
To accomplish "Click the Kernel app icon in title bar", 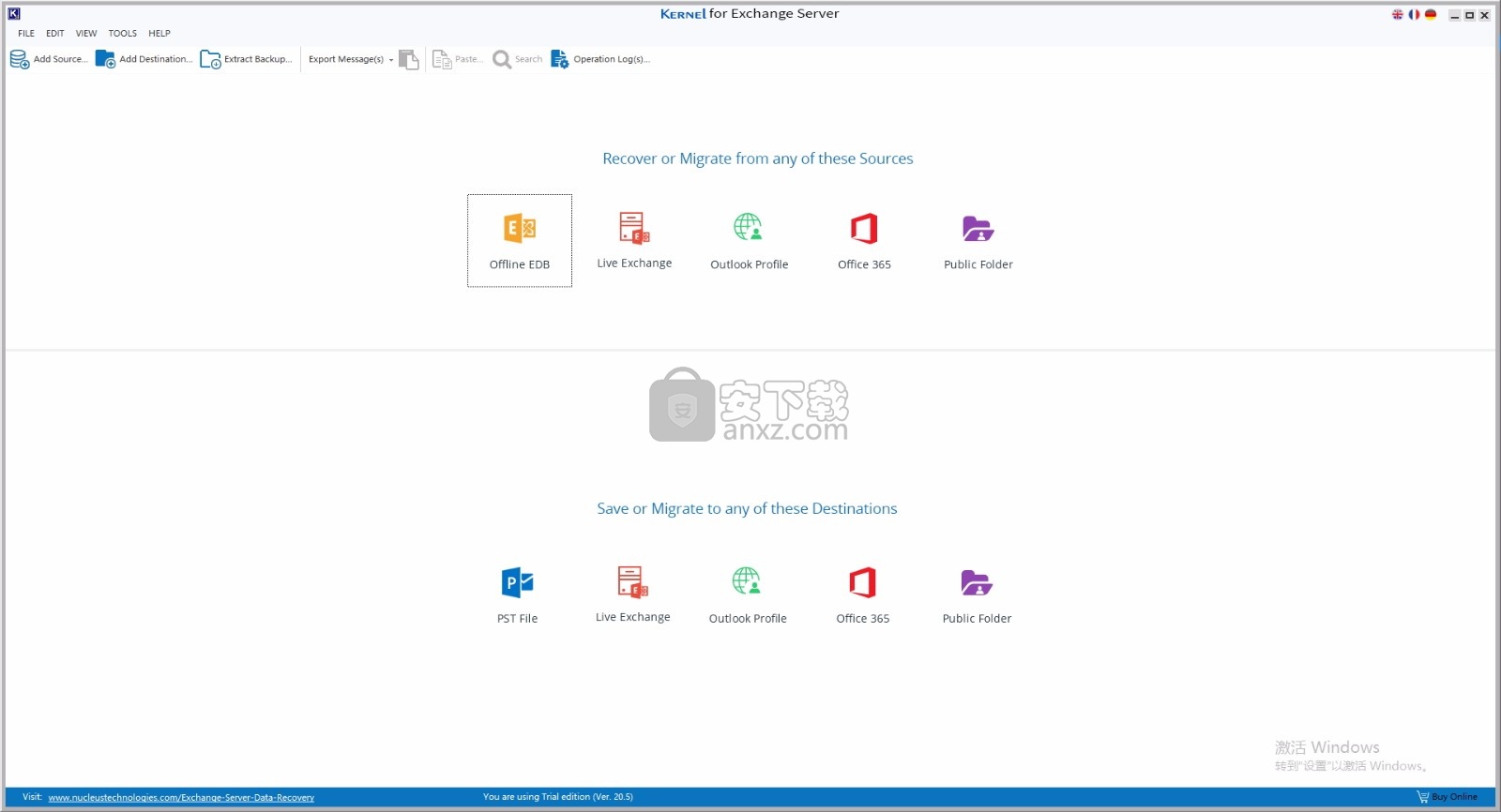I will 14,13.
